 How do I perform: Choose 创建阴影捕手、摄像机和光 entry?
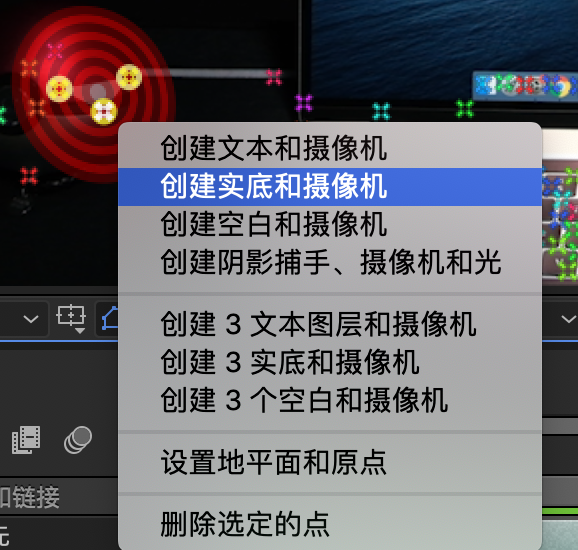pyautogui.click(x=330, y=262)
